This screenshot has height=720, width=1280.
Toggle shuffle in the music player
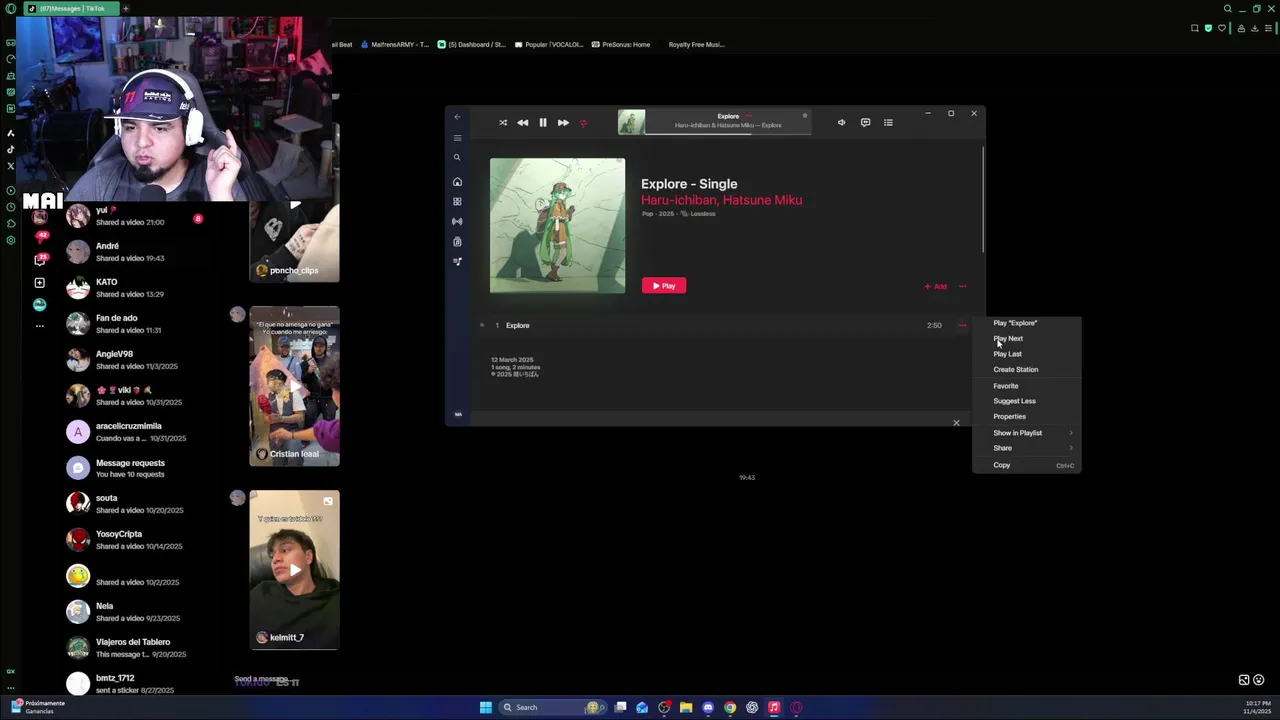[x=503, y=123]
